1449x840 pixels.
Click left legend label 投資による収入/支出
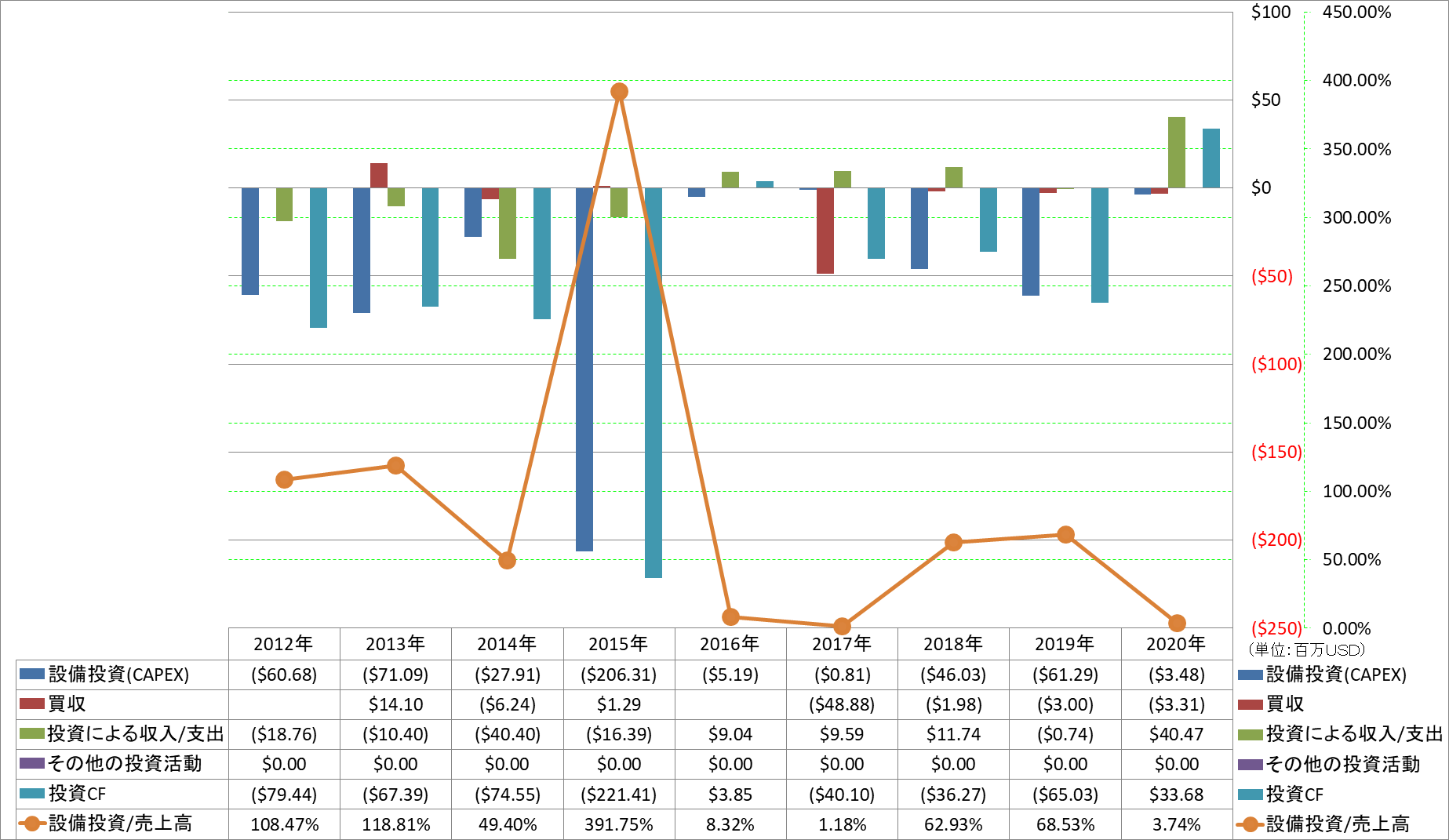pos(136,734)
